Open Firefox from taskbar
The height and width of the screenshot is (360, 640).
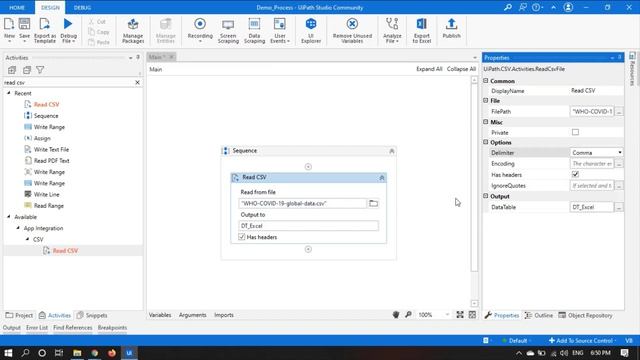(x=112, y=353)
